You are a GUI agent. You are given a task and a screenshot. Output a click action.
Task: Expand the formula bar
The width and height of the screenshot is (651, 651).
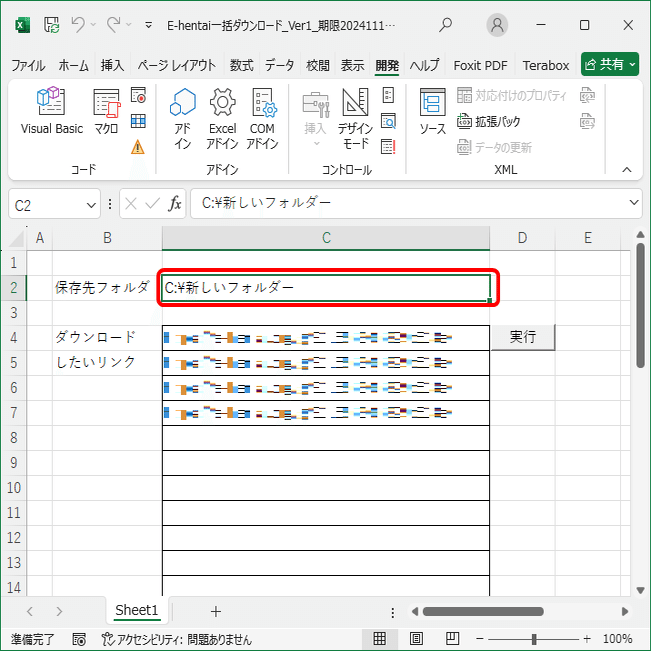[634, 203]
